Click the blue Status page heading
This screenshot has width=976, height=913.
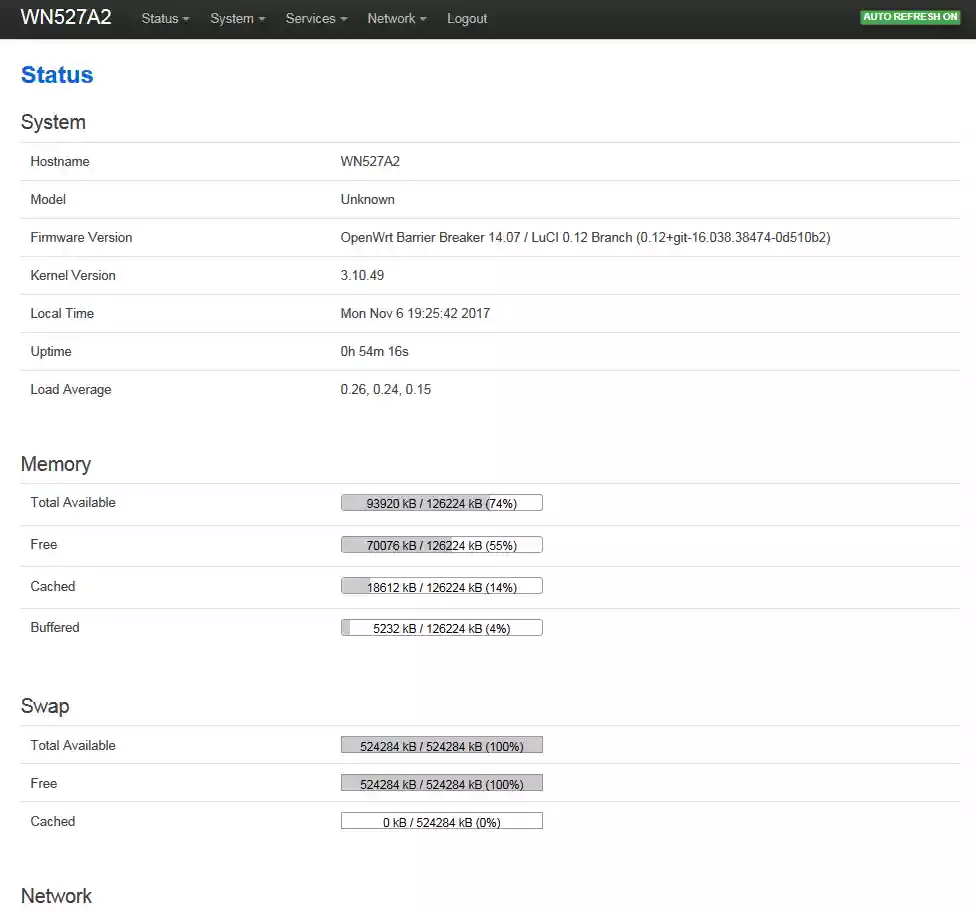click(x=56, y=74)
